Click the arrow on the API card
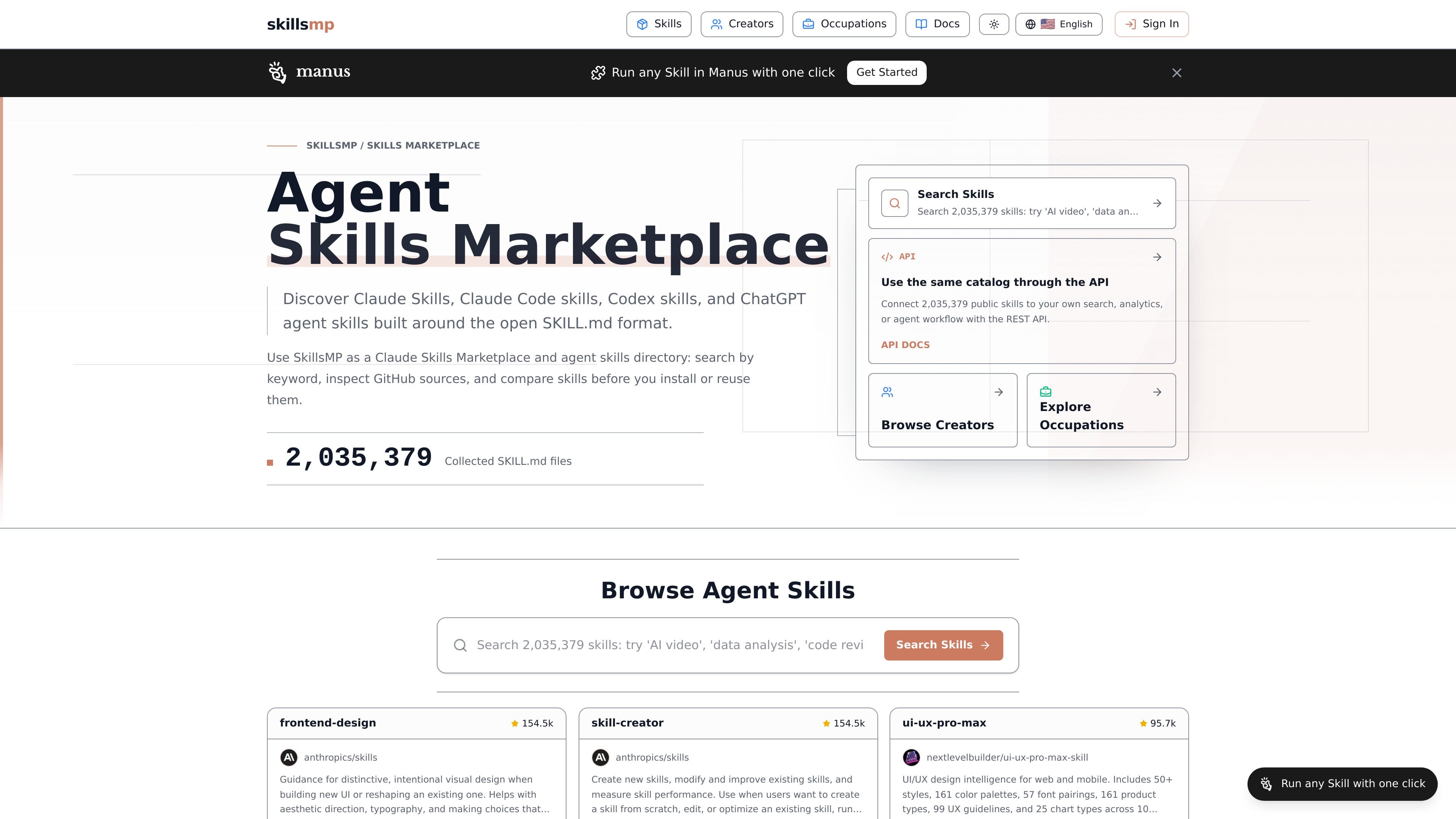 click(x=1157, y=257)
